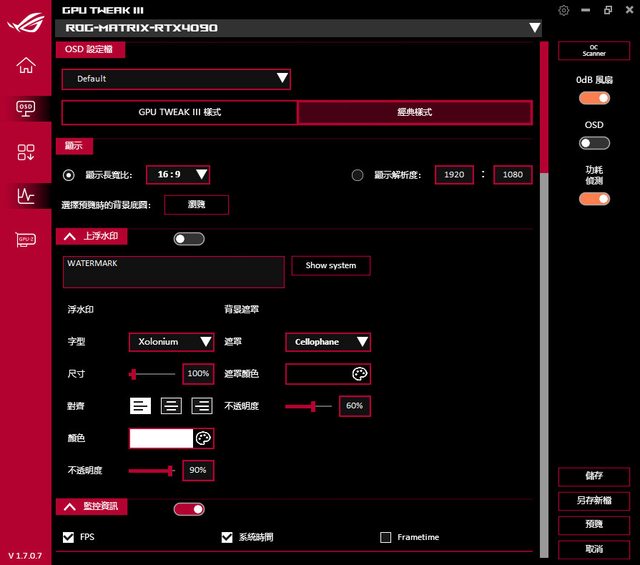Switch to GPU TWEAK III 樣式 tab
The height and width of the screenshot is (565, 640).
pos(179,112)
